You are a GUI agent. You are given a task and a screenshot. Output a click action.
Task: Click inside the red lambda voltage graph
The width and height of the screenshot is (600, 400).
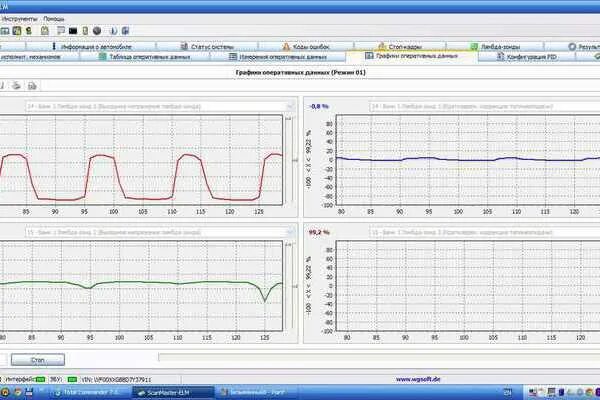point(141,160)
